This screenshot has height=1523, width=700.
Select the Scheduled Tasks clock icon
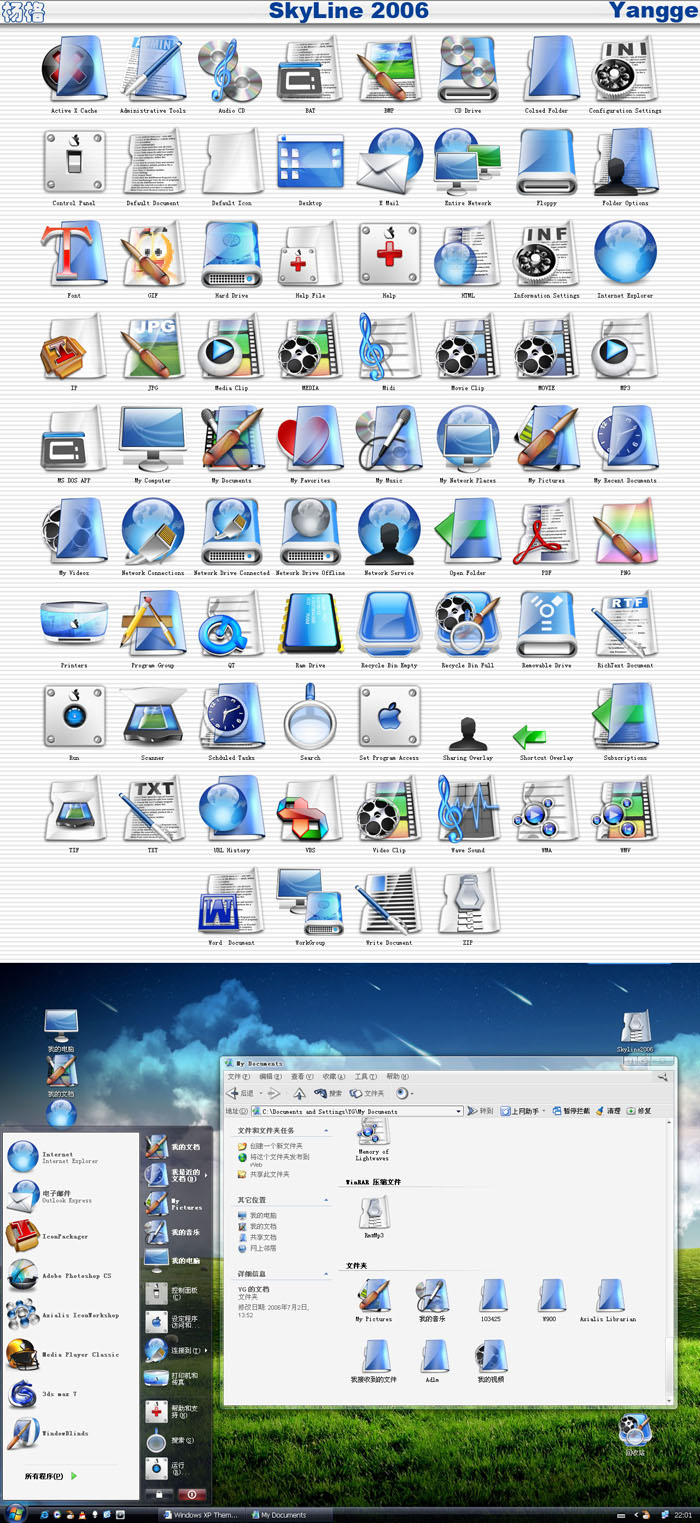[x=231, y=716]
